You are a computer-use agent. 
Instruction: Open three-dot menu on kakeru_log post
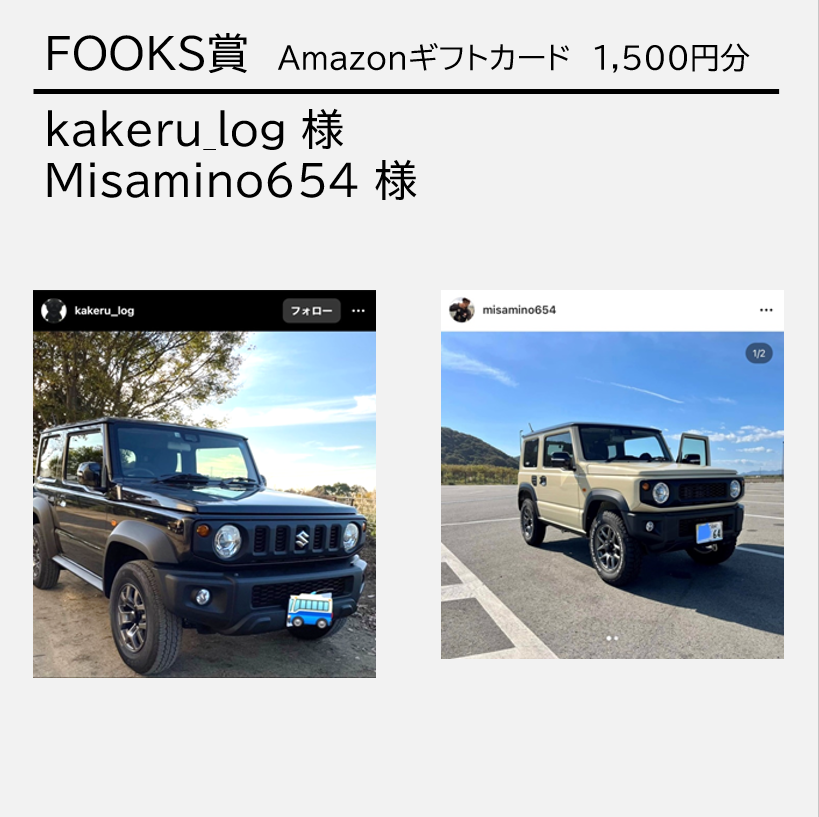(358, 311)
